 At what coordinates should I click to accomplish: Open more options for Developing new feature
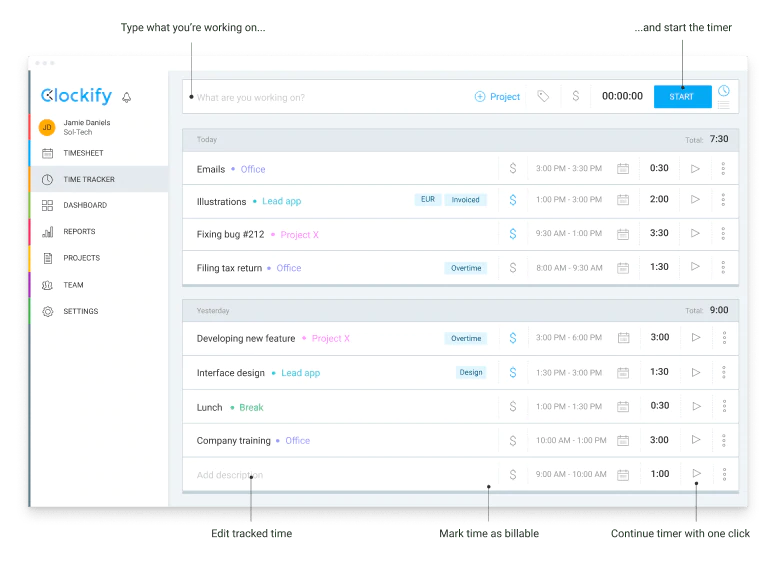pos(724,338)
